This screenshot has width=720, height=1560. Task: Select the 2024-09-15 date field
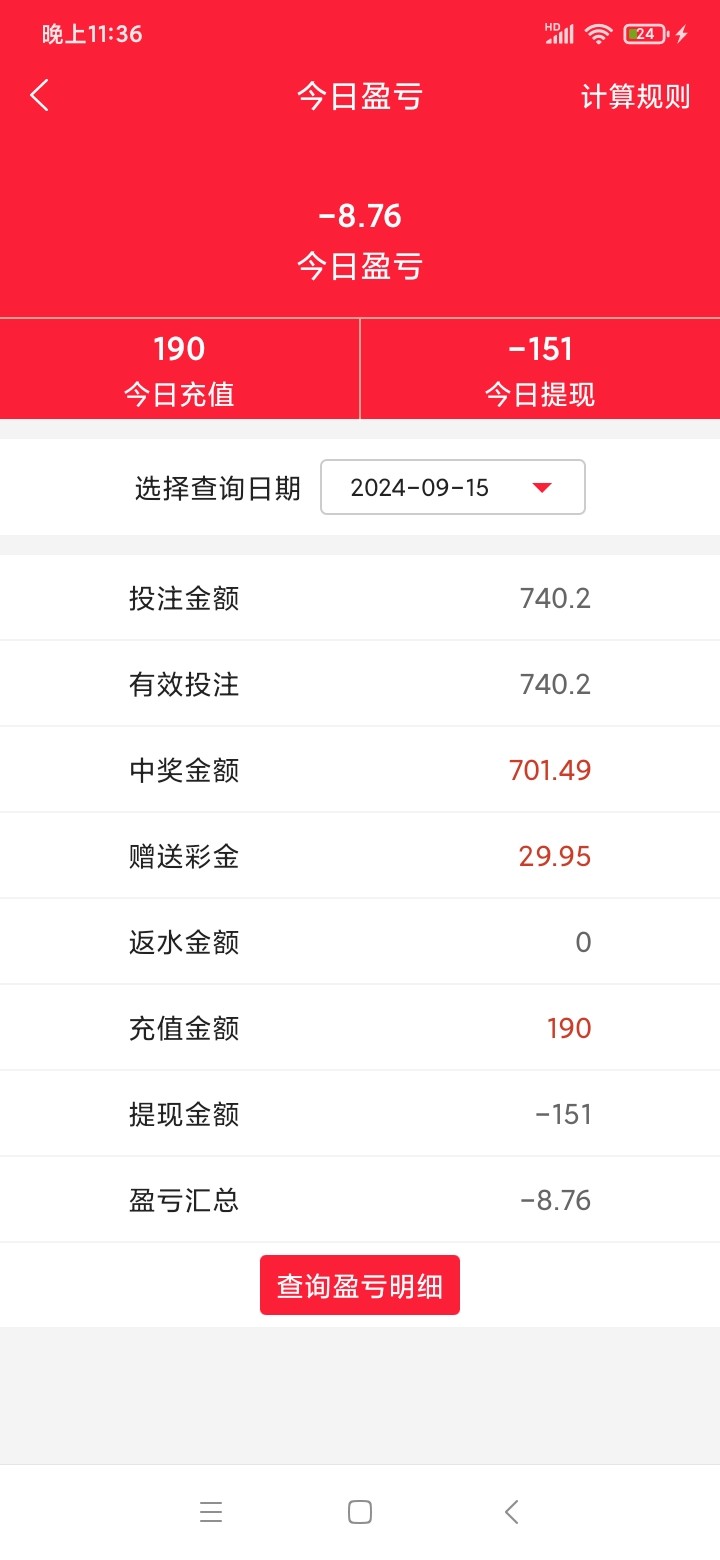(420, 487)
